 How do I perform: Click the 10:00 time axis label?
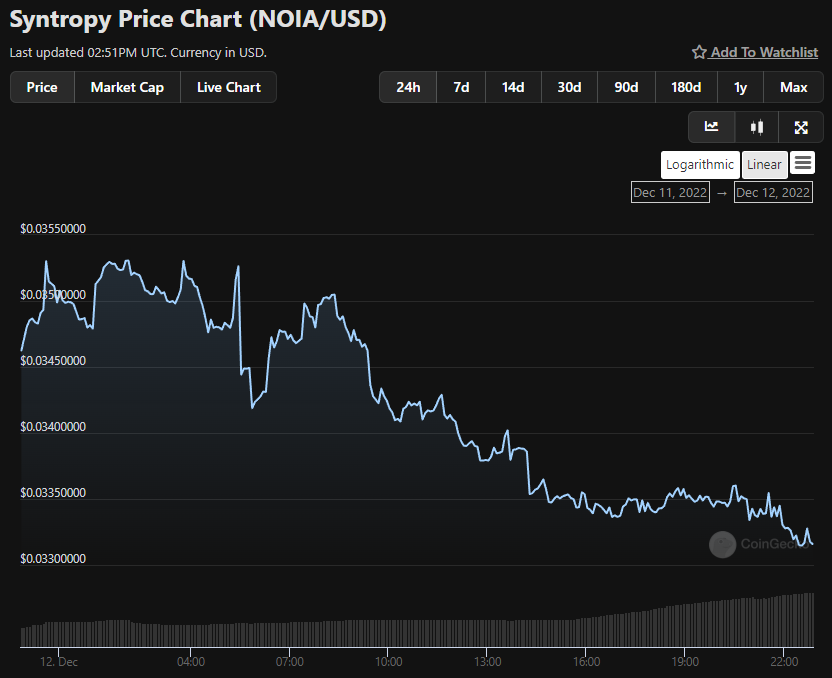388,662
